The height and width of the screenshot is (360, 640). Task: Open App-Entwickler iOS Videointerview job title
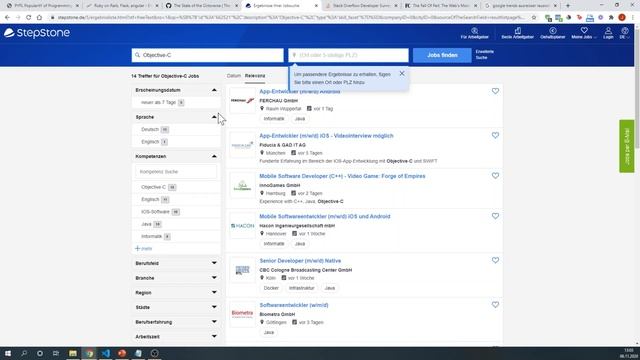327,136
